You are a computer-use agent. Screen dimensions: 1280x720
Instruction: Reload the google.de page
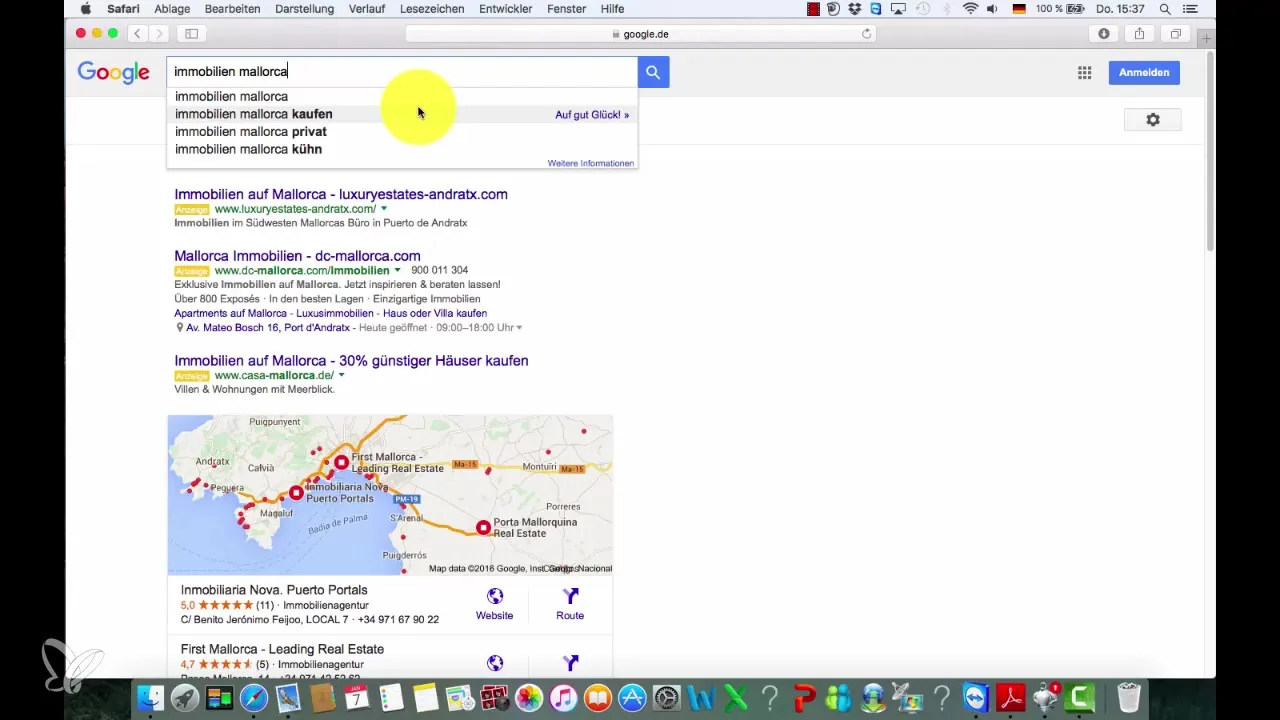click(x=867, y=33)
